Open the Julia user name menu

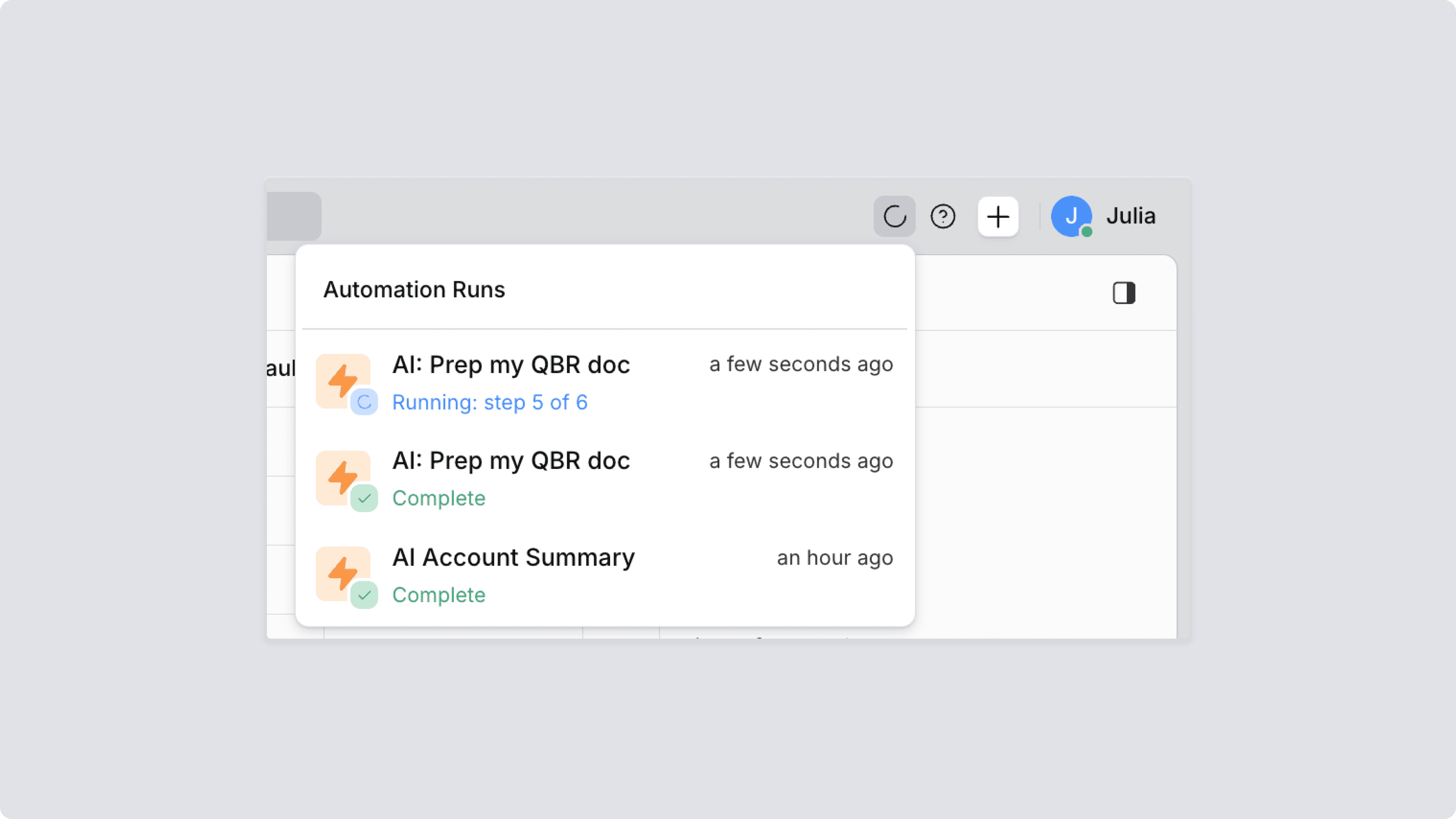click(x=1130, y=216)
